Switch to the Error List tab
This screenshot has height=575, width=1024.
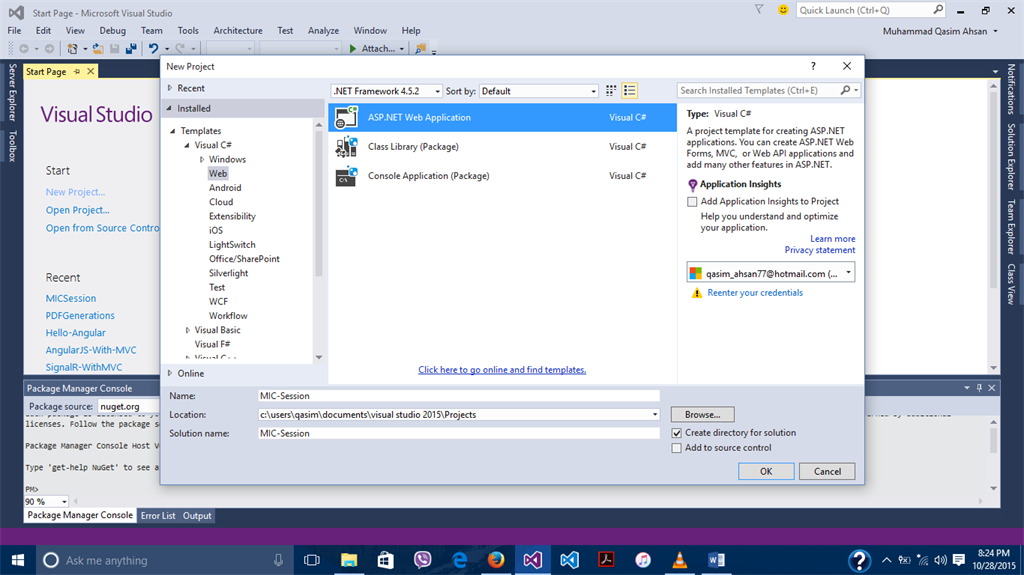[x=158, y=516]
